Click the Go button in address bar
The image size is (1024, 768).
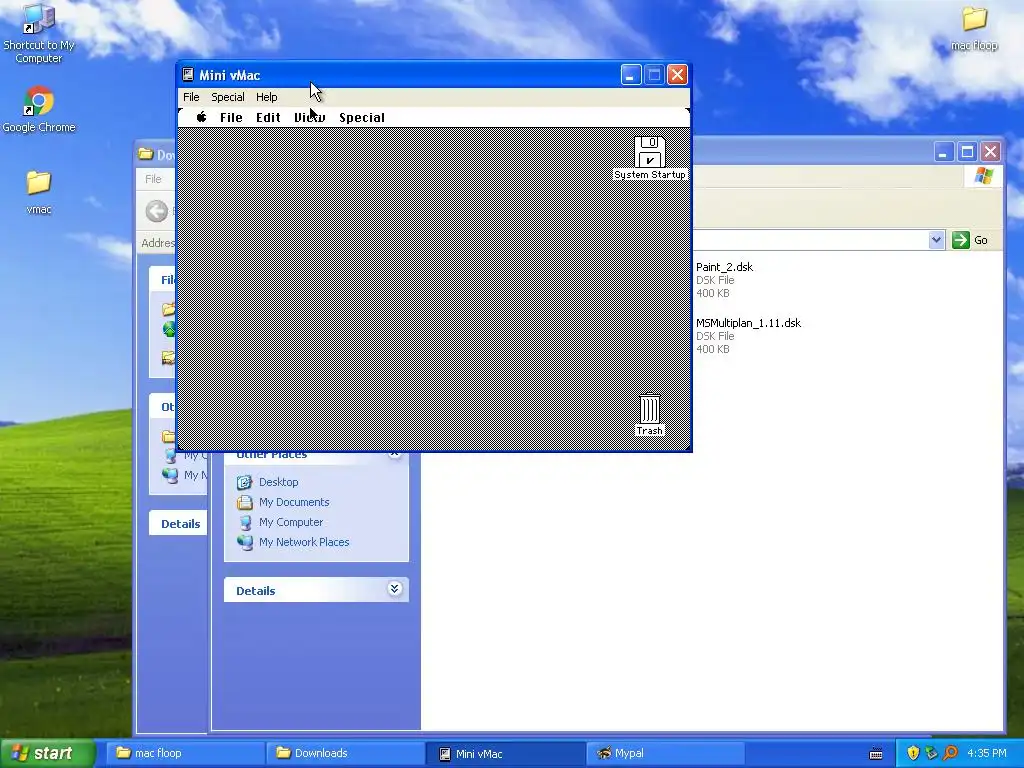click(970, 240)
